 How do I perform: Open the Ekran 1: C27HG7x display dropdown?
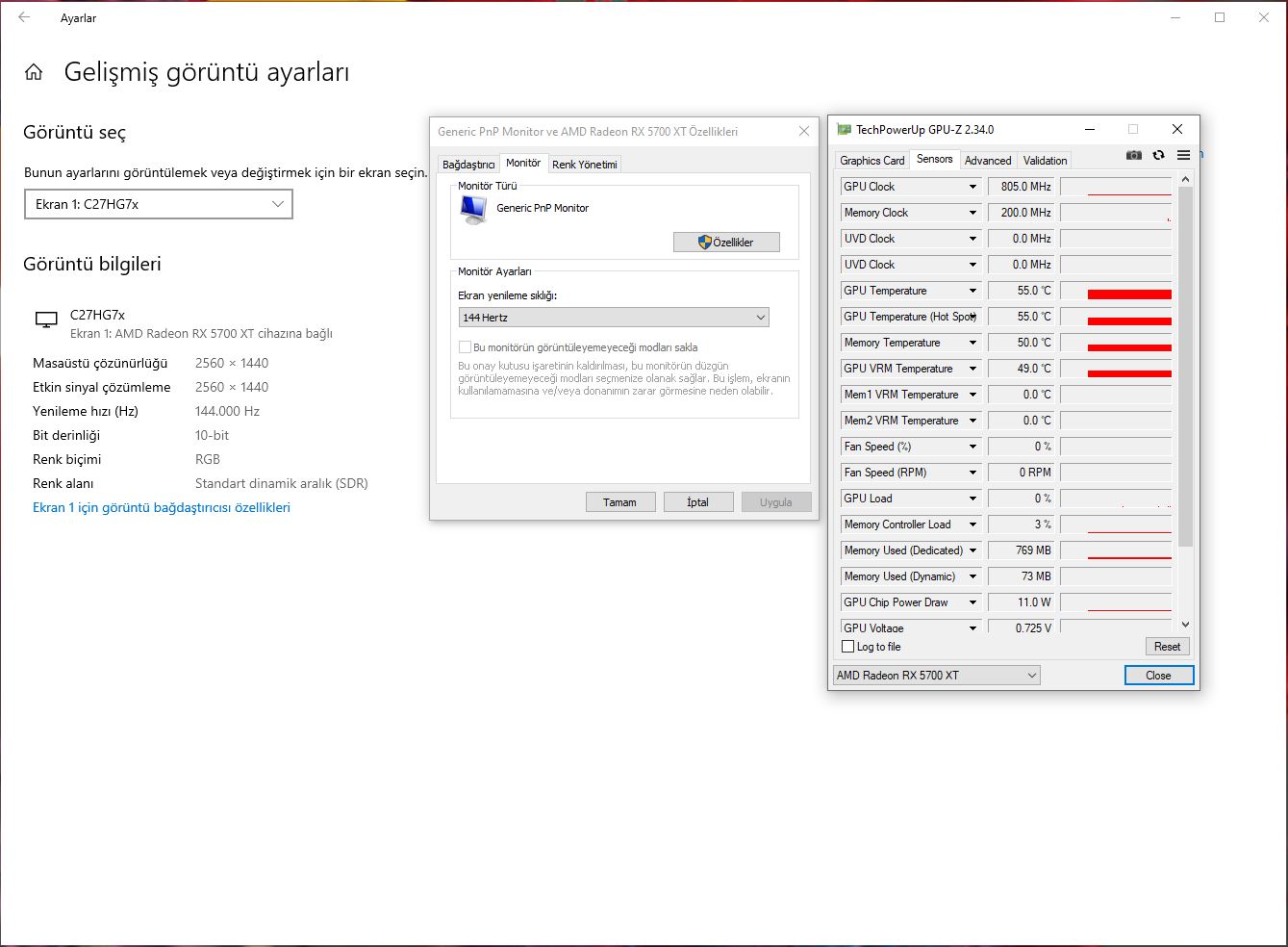click(x=158, y=204)
